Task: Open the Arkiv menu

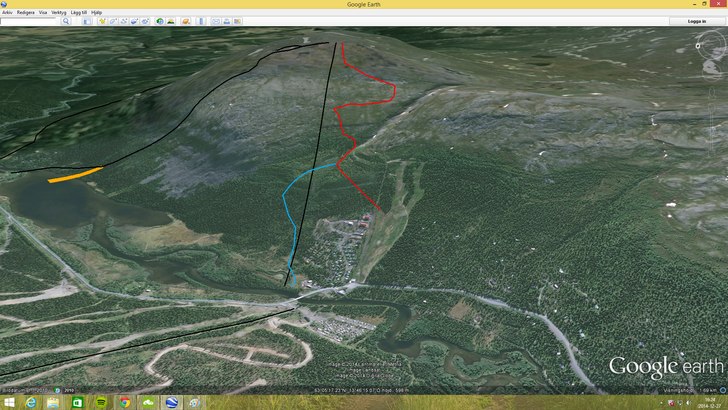Action: click(7, 12)
